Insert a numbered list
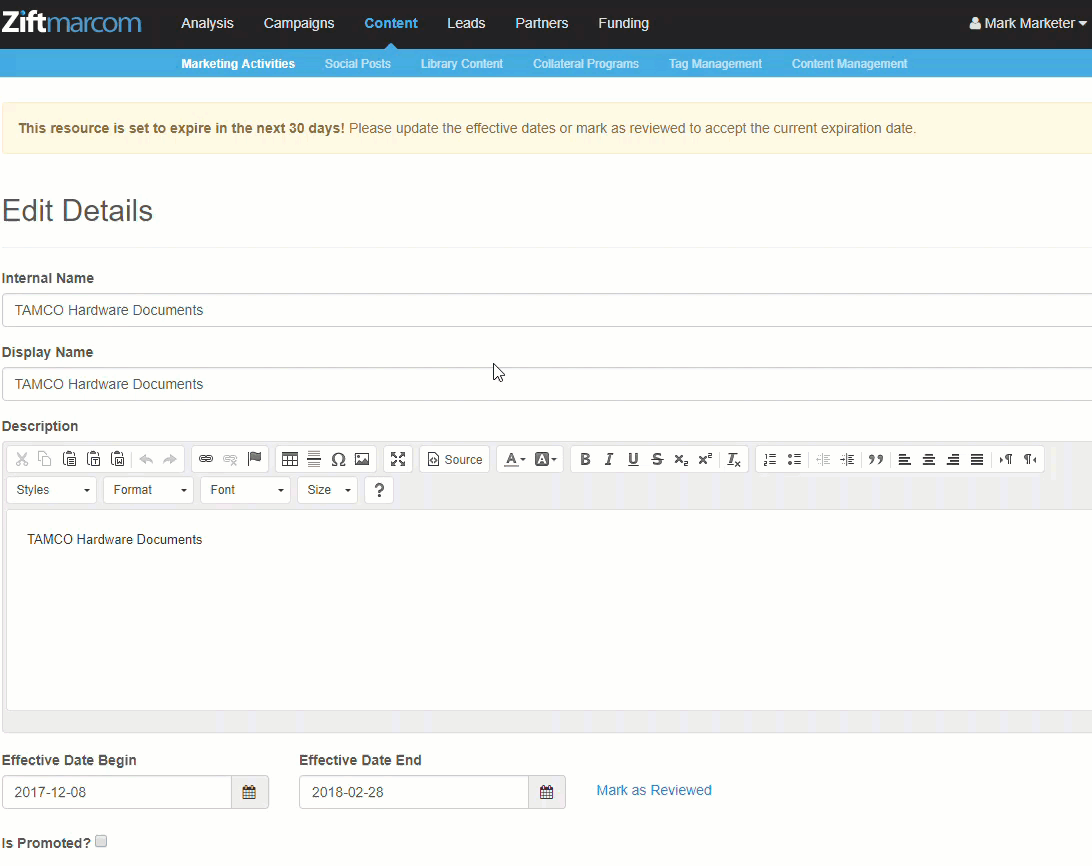Screen dimensions: 1092x866 pos(770,459)
